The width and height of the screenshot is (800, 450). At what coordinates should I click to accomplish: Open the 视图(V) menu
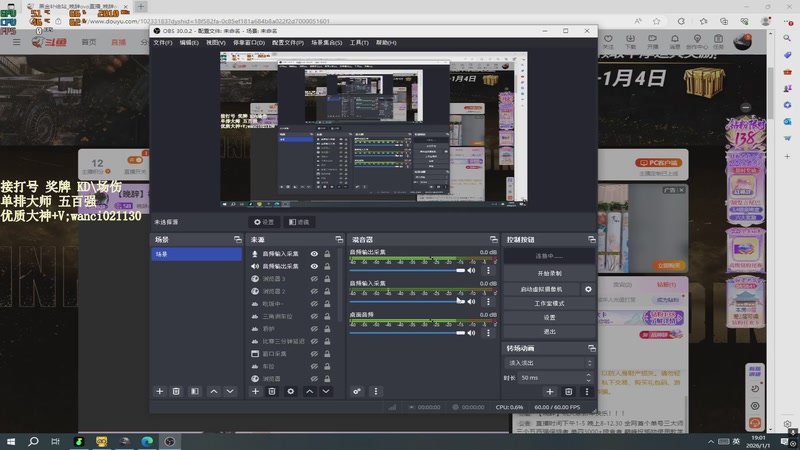click(215, 43)
